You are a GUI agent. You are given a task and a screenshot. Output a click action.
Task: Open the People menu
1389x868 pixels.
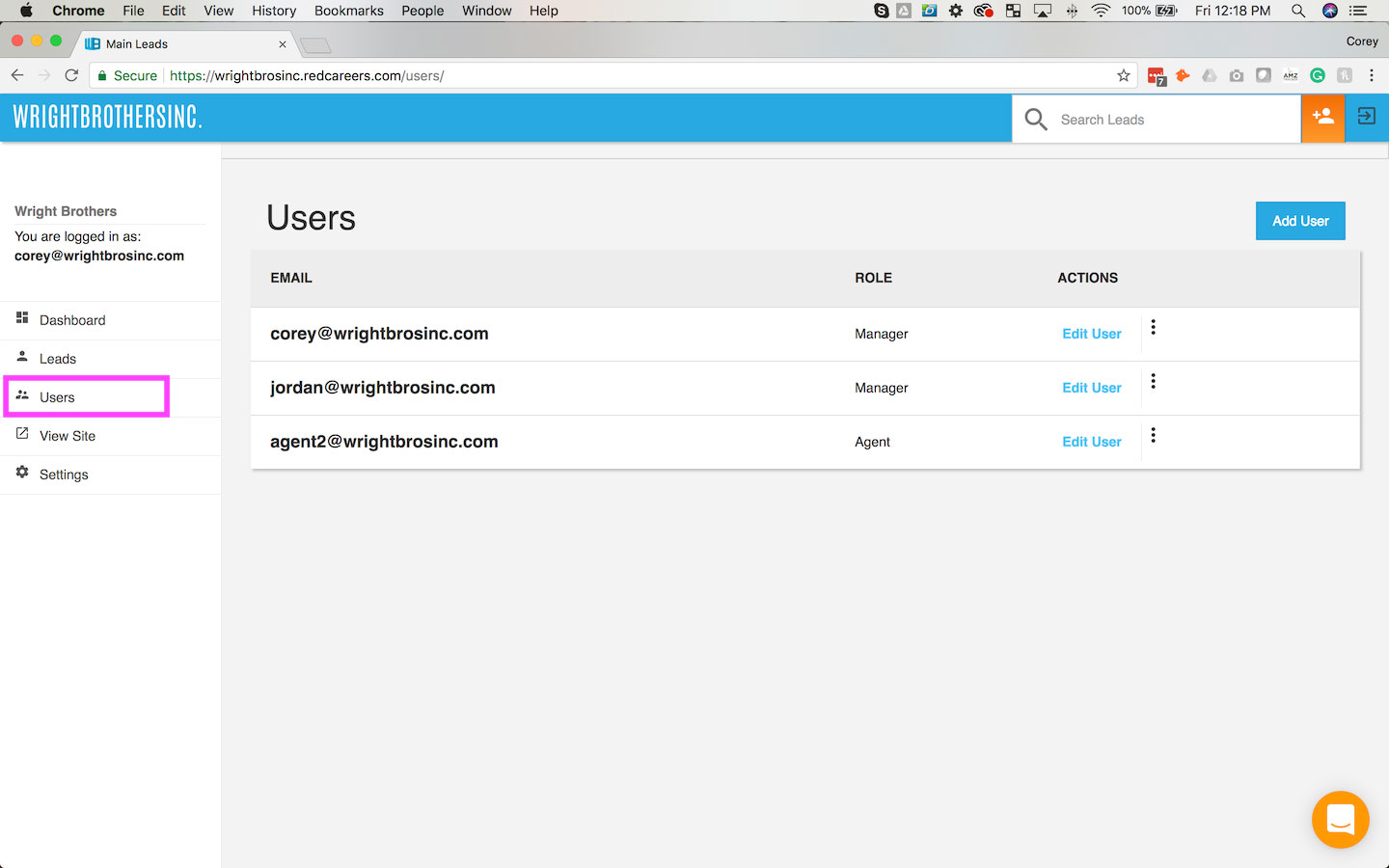pos(422,11)
